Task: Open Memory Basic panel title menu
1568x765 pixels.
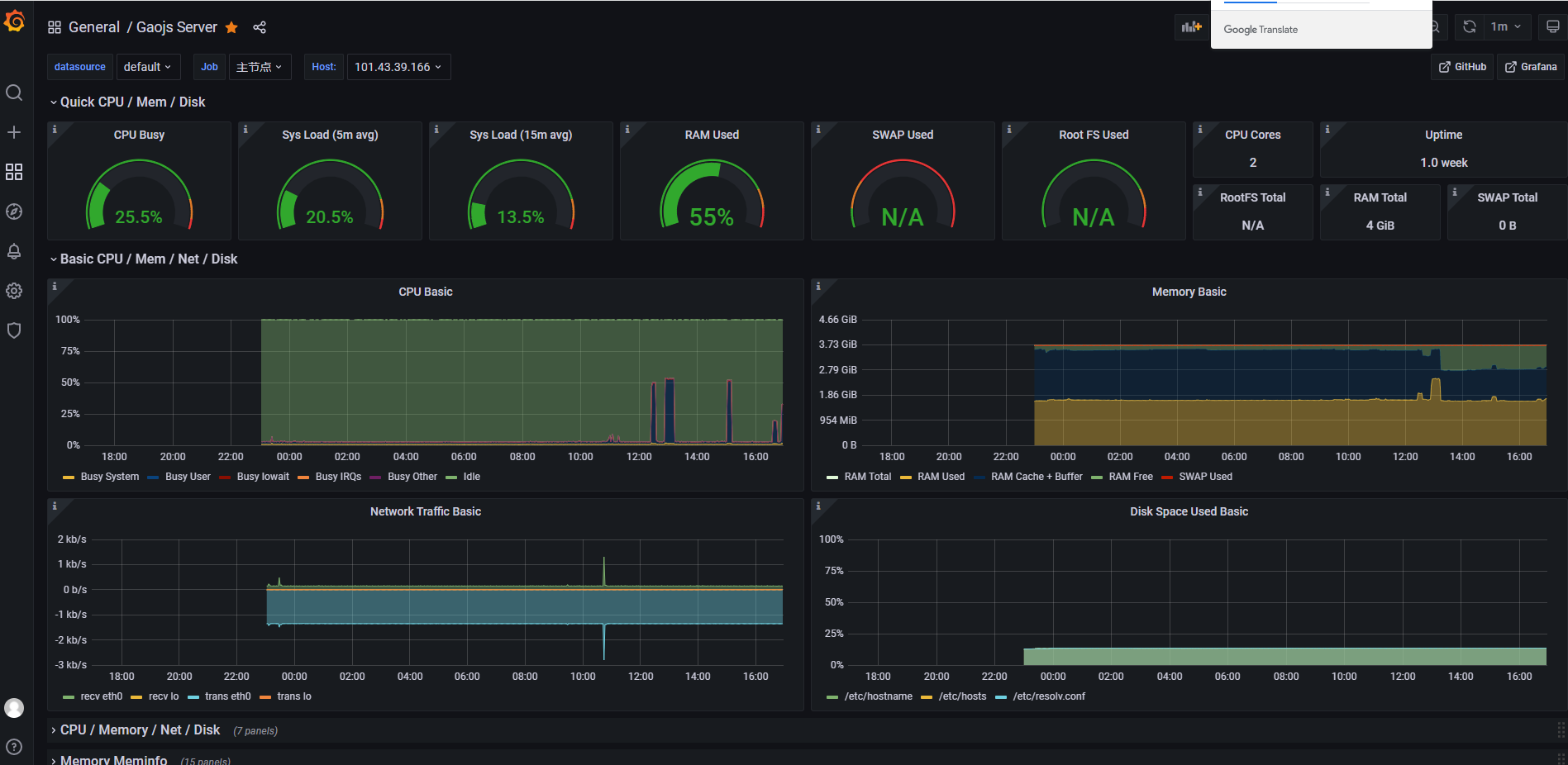Action: [1189, 292]
